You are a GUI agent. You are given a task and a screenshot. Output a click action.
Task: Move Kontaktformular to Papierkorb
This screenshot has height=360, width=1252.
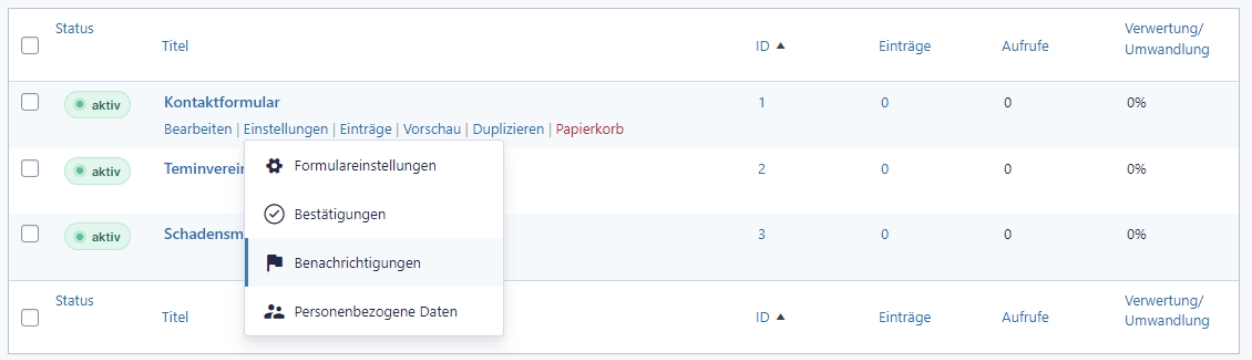point(590,129)
